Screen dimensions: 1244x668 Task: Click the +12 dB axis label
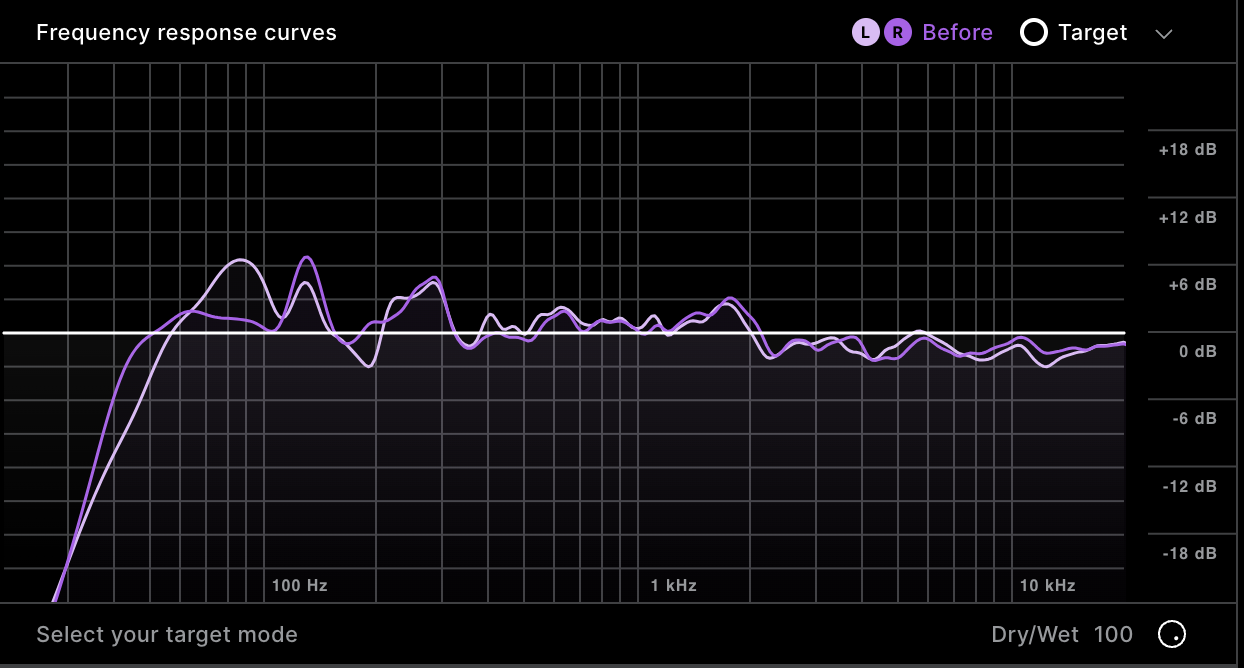[1187, 217]
